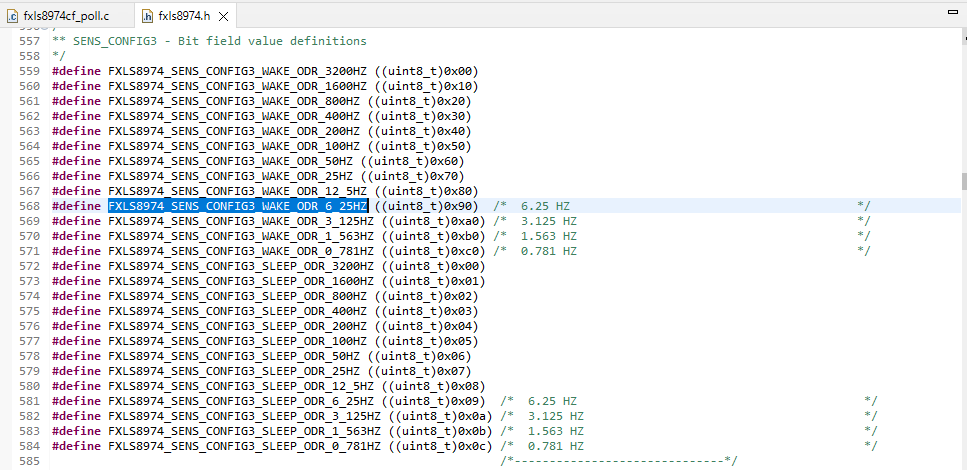
Task: Click the header file icon on fxls8974.h tab
Action: [147, 17]
